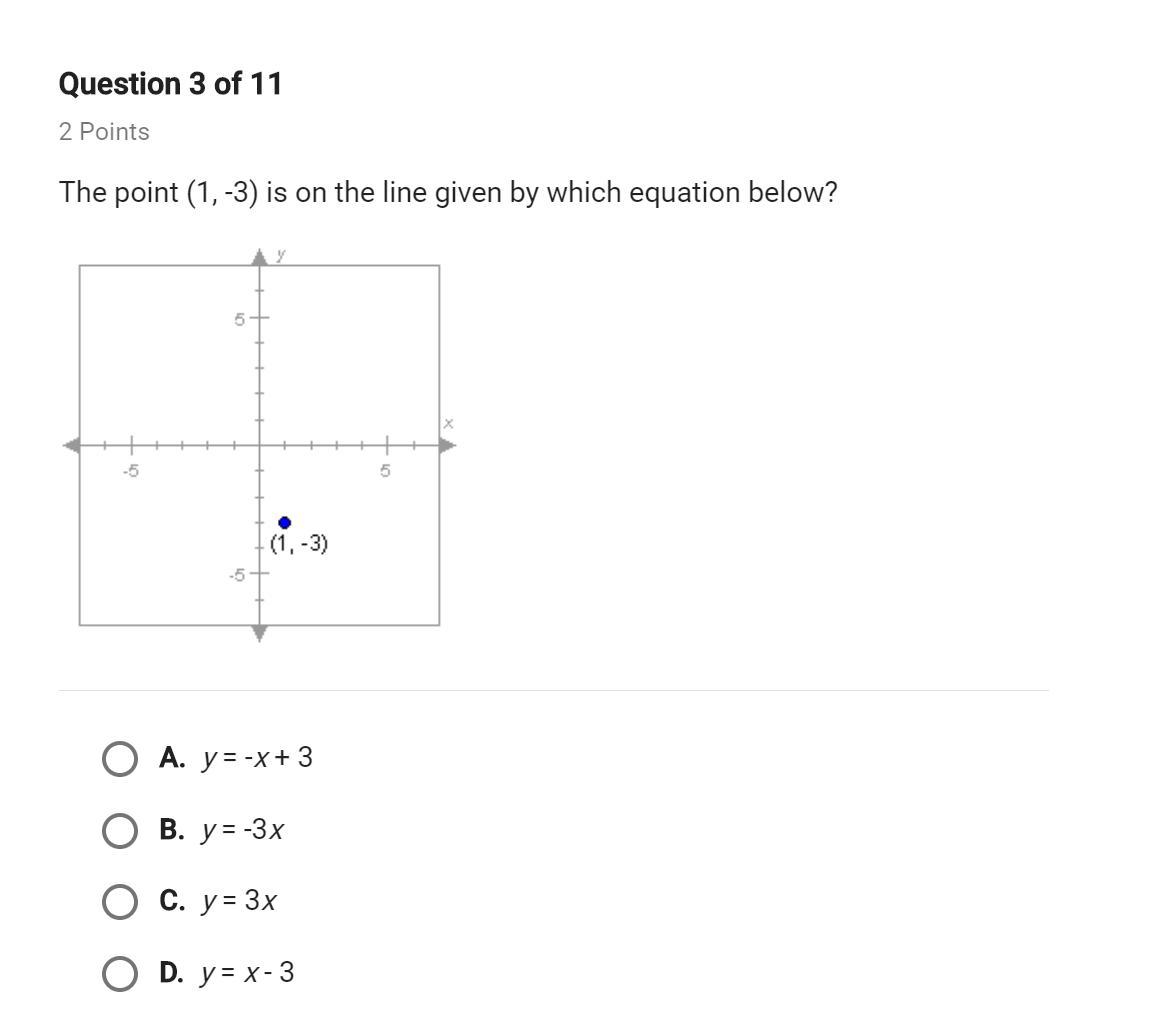Select radio button for answer A
This screenshot has height=1019, width=1161.
(x=120, y=759)
